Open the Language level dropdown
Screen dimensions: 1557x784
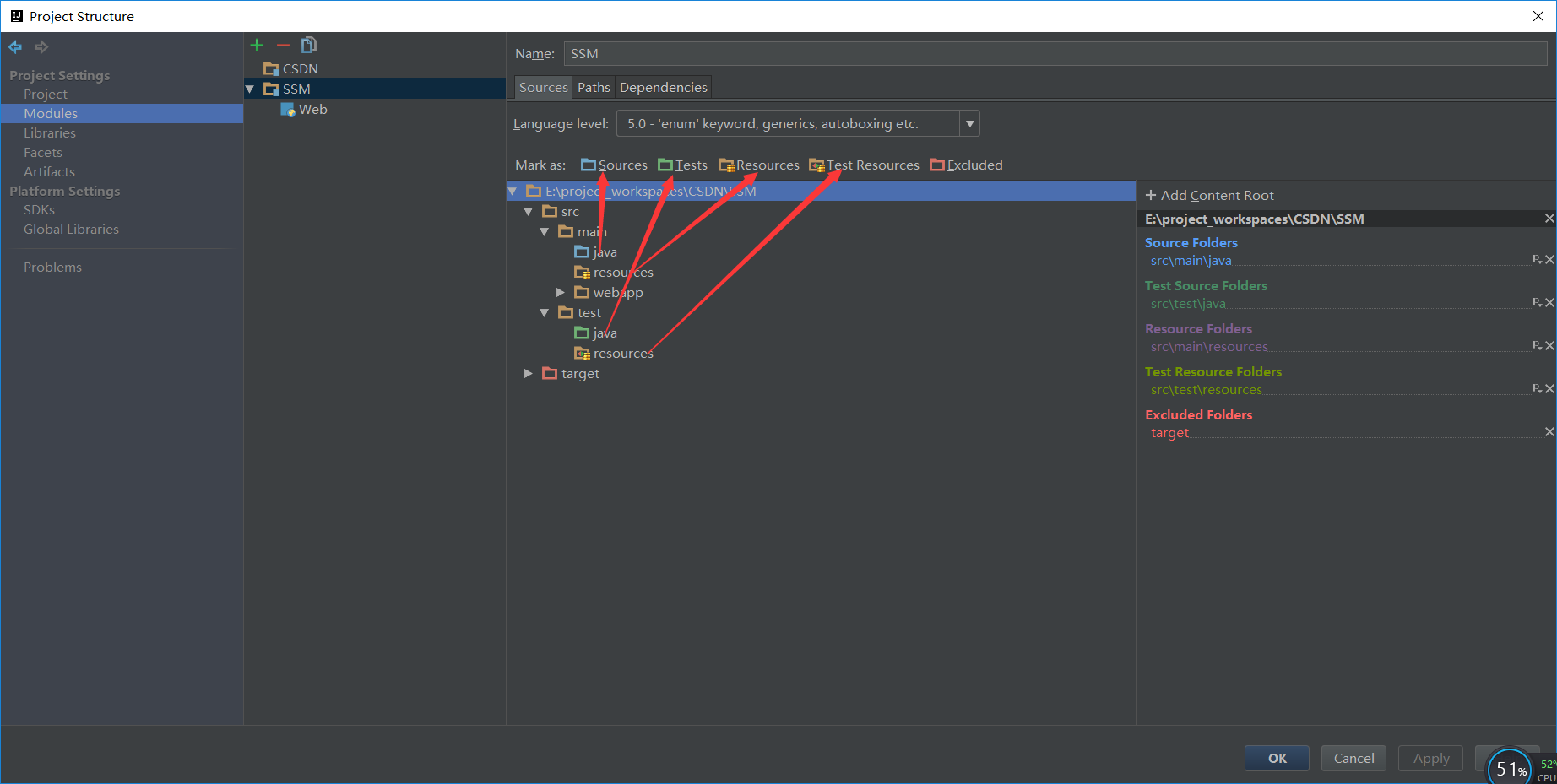click(x=969, y=123)
